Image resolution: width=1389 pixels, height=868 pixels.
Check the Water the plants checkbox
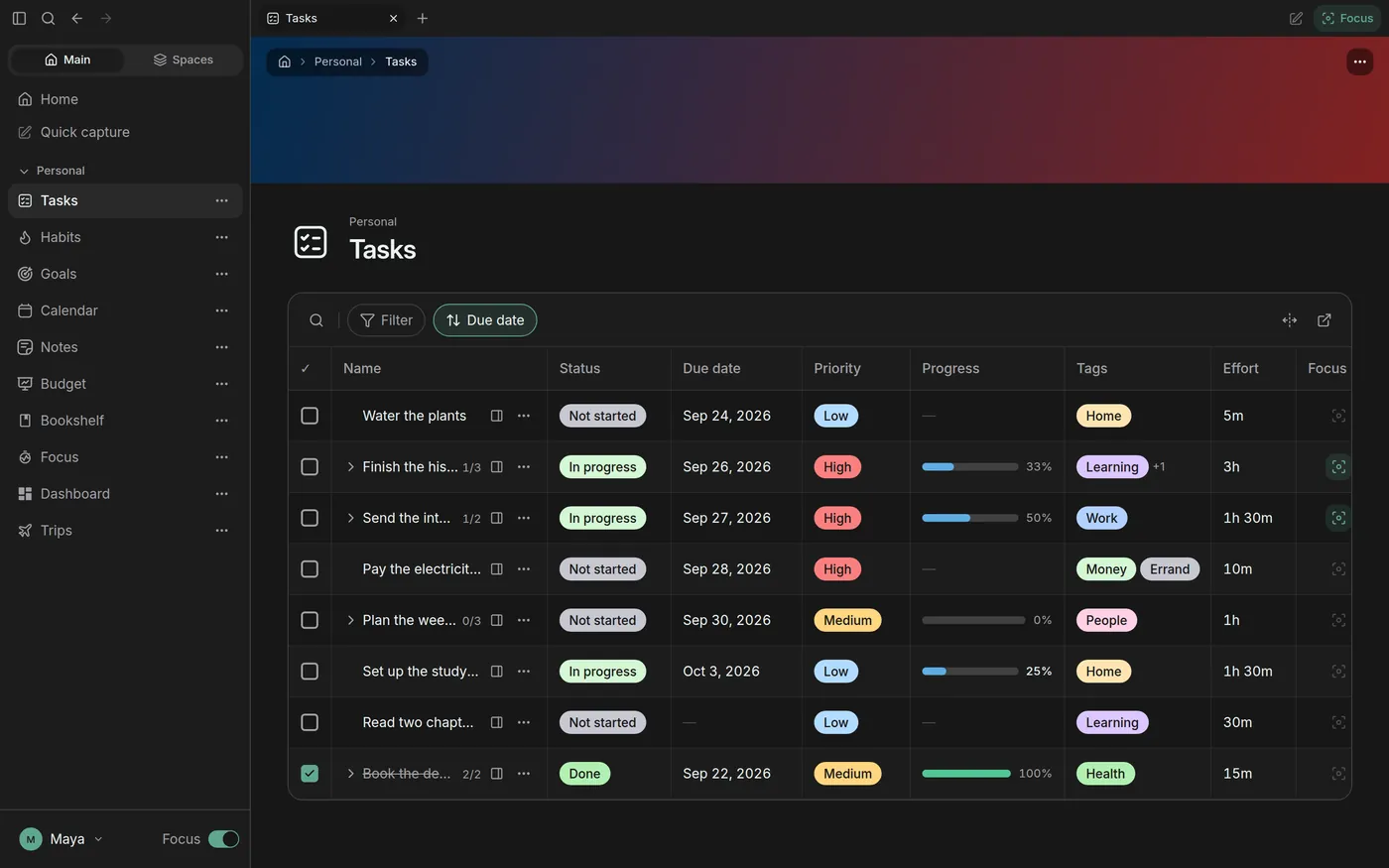(310, 416)
